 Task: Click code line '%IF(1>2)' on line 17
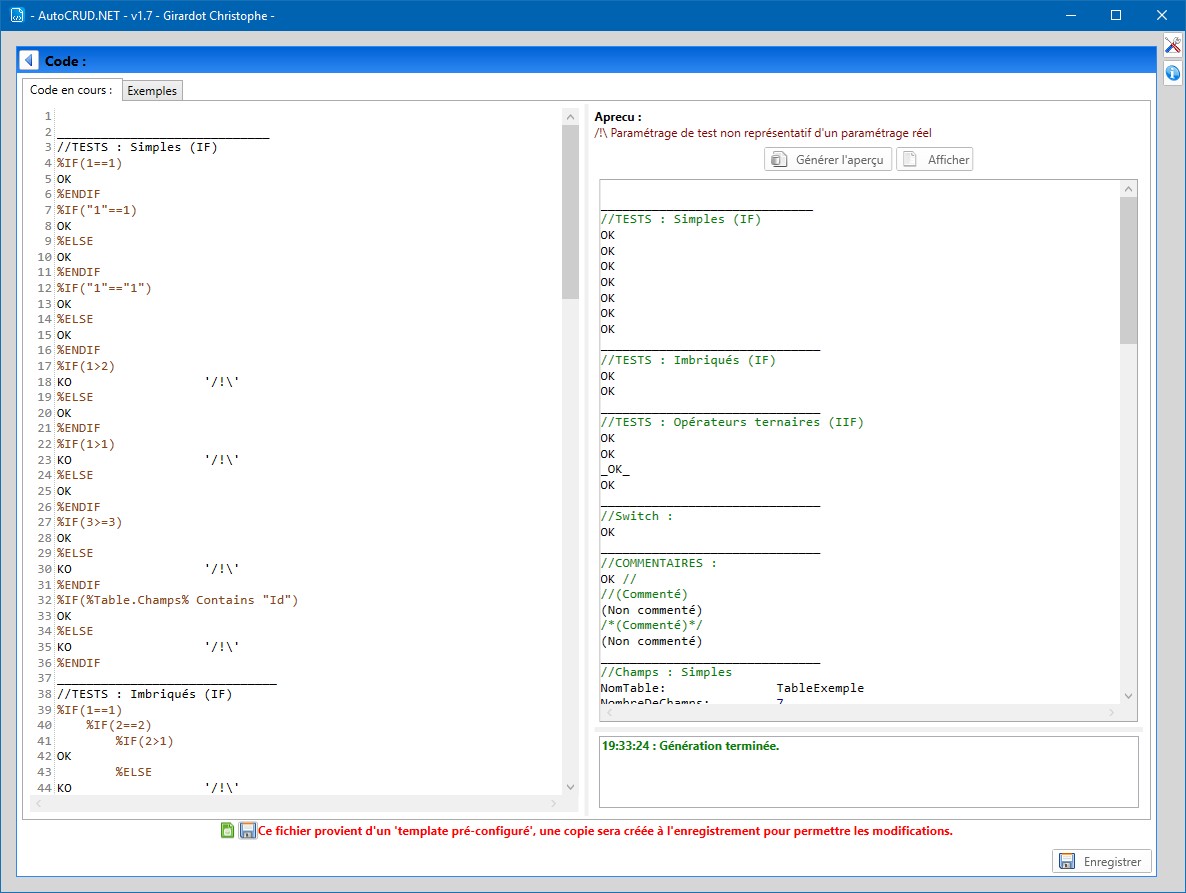click(x=85, y=366)
